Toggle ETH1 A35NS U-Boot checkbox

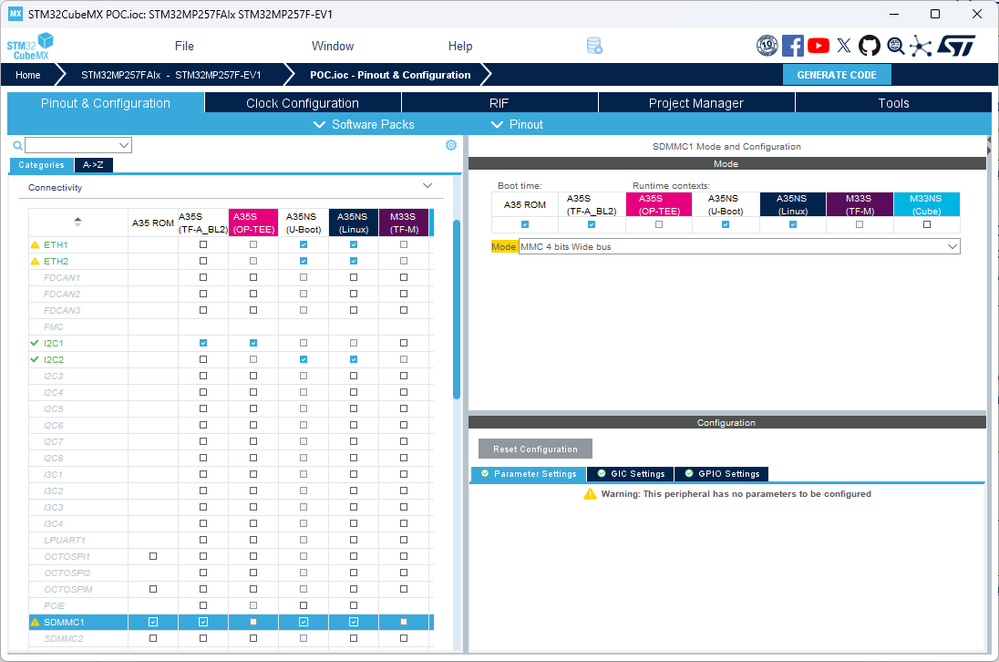point(303,245)
